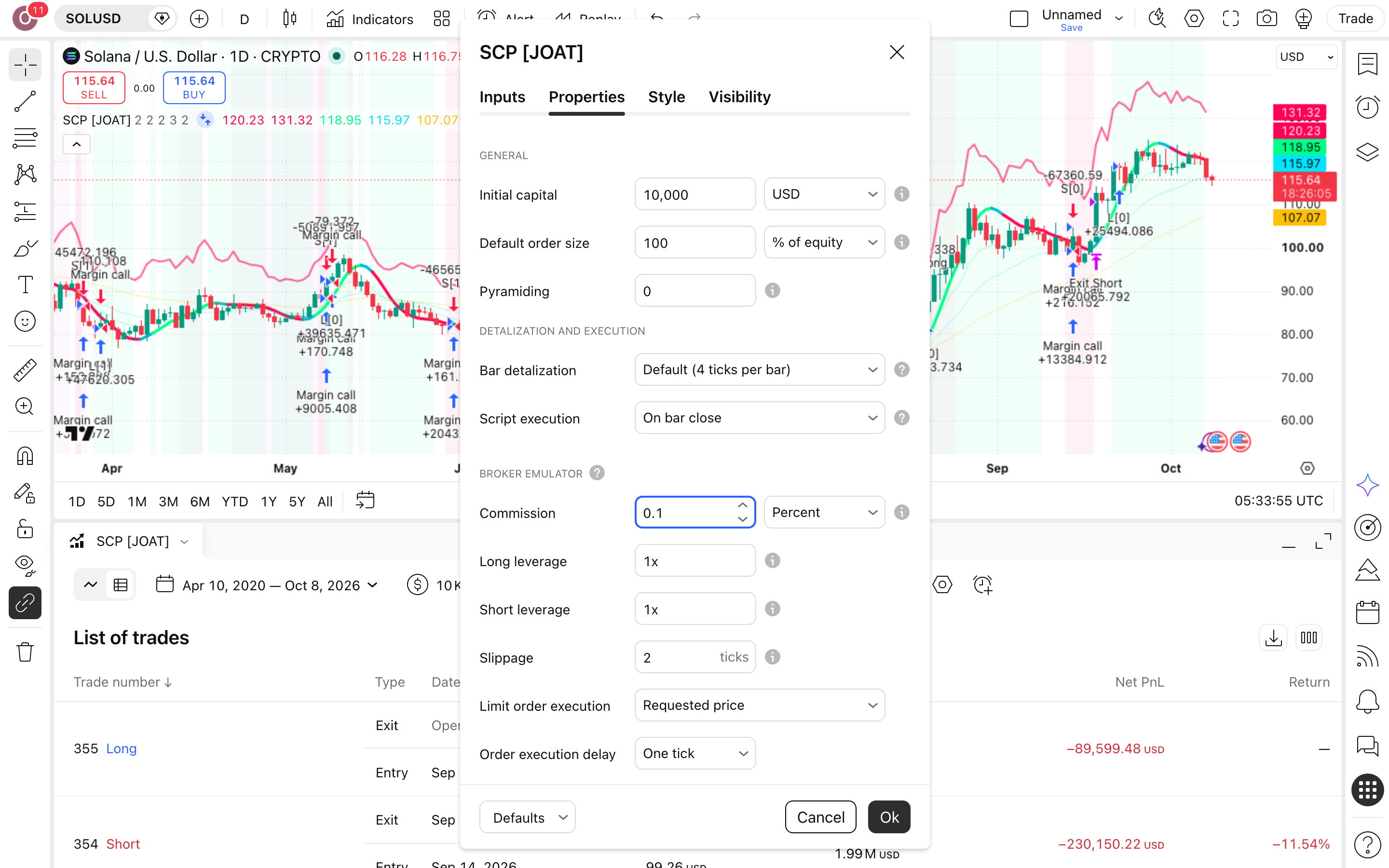Image resolution: width=1389 pixels, height=868 pixels.
Task: Open the Fibonacci and gann tools
Action: [x=25, y=138]
